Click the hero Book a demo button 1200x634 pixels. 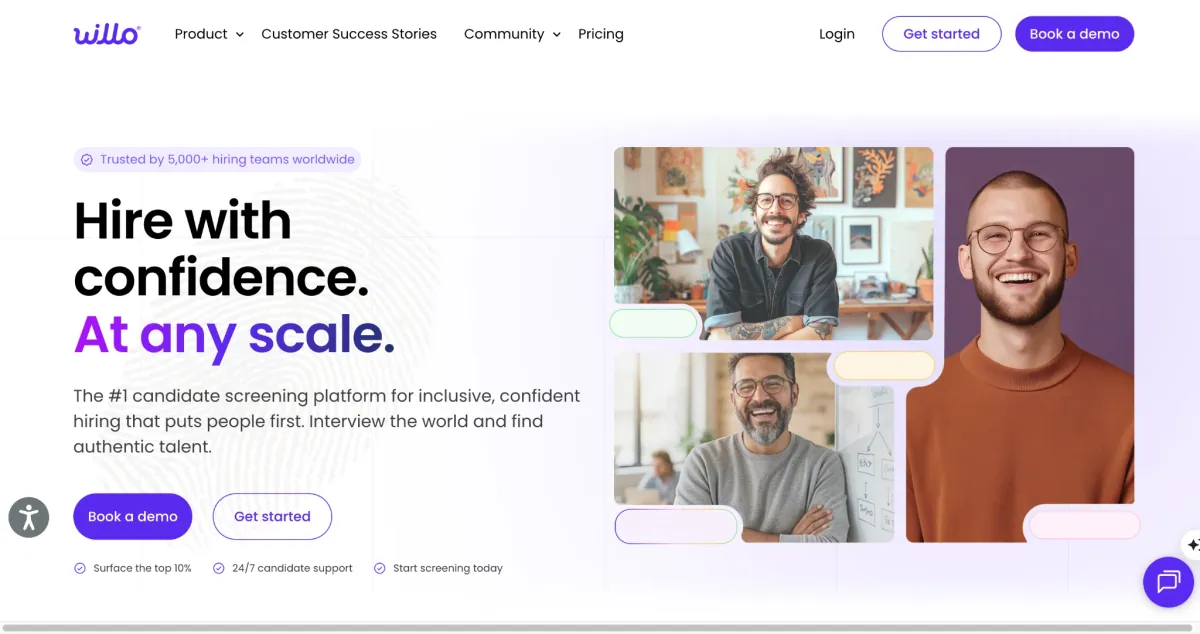(x=132, y=516)
